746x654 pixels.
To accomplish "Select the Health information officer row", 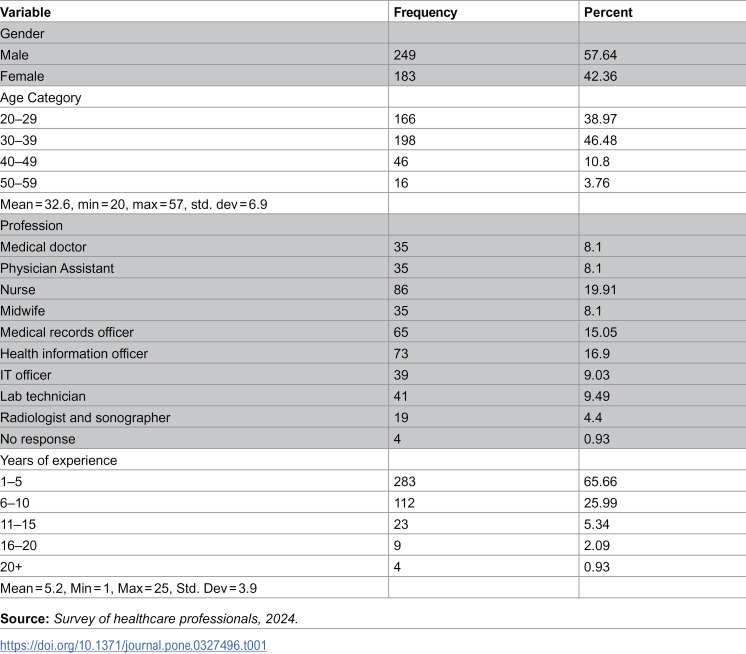I will pyautogui.click(x=373, y=353).
